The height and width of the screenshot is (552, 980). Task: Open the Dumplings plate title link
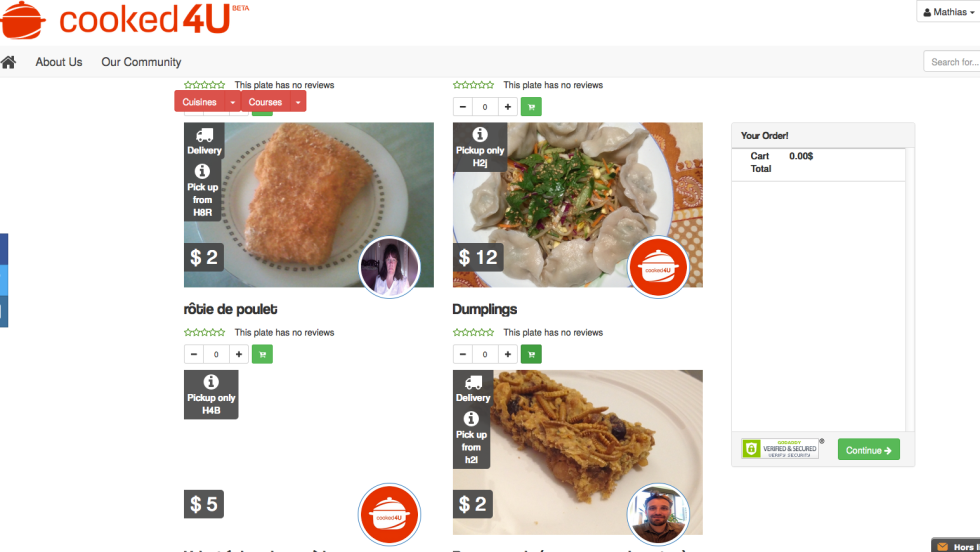484,309
